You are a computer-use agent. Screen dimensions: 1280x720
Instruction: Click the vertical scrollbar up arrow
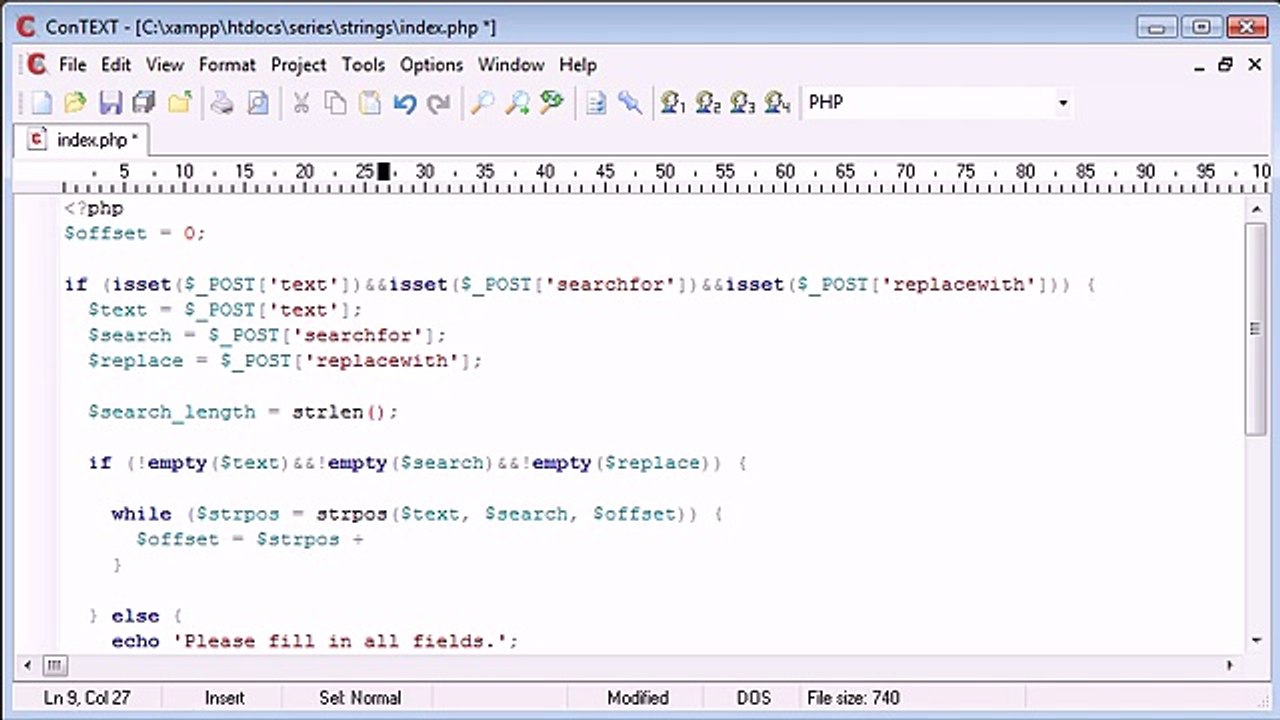coord(1256,208)
